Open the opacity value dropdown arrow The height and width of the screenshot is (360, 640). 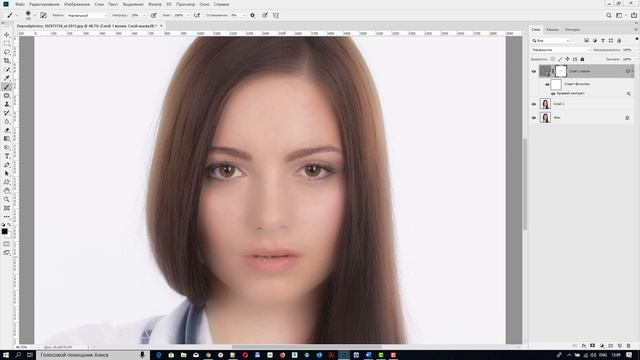[x=144, y=15]
